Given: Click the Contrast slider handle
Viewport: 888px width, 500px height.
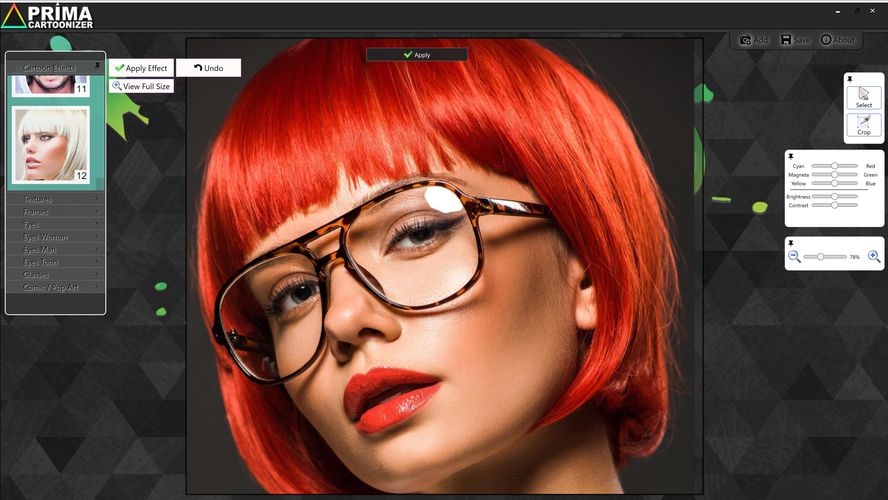Looking at the screenshot, I should coord(834,205).
